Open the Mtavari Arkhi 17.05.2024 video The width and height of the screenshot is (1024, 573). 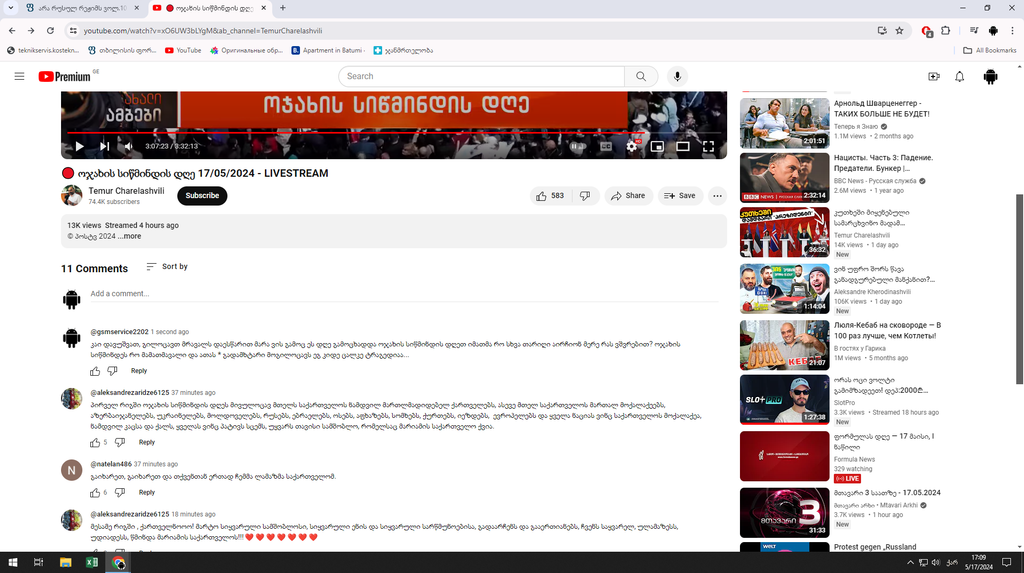(x=784, y=512)
